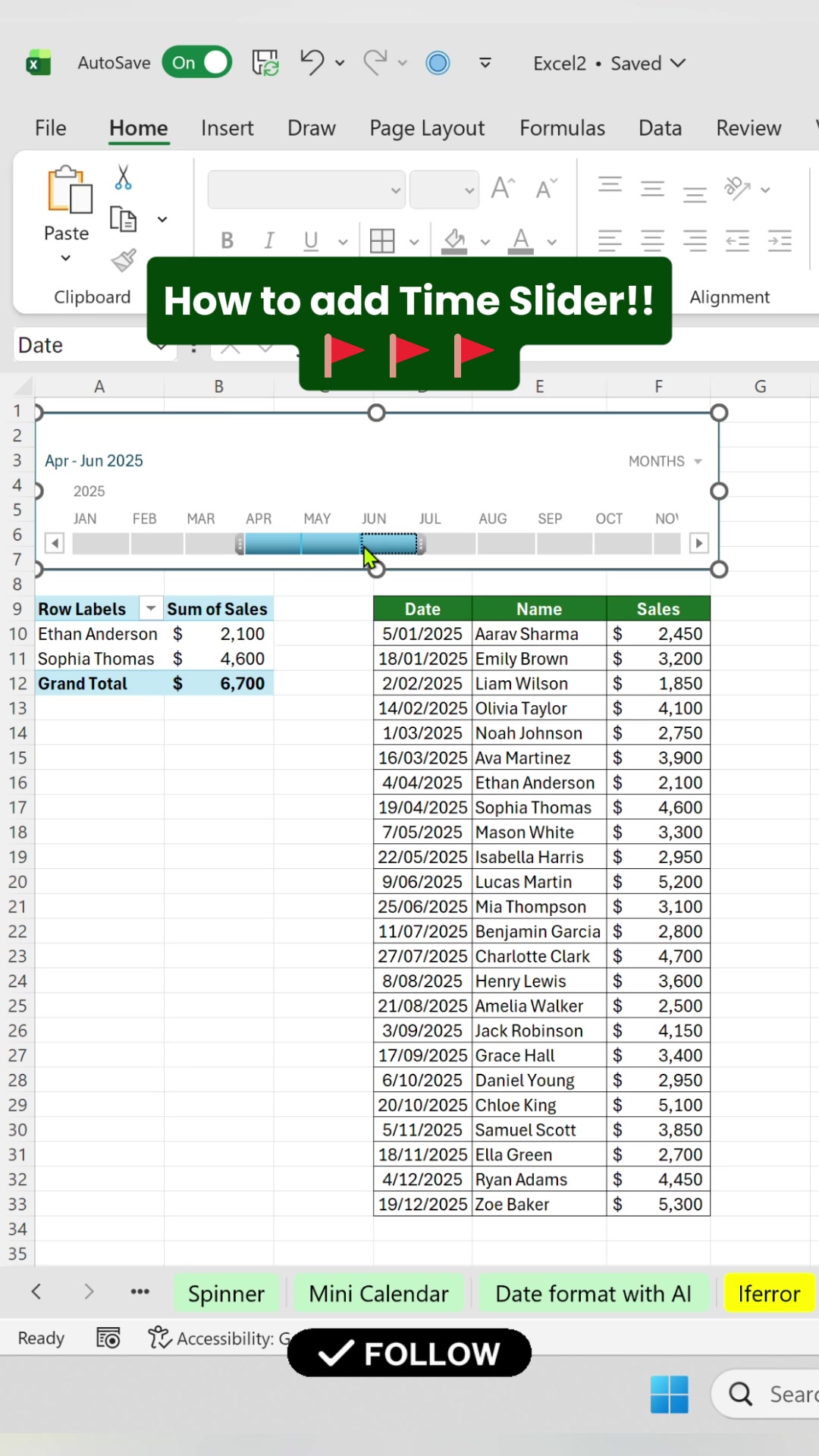The width and height of the screenshot is (819, 1456).
Task: Open the Draw ribbon tab
Action: [x=311, y=127]
